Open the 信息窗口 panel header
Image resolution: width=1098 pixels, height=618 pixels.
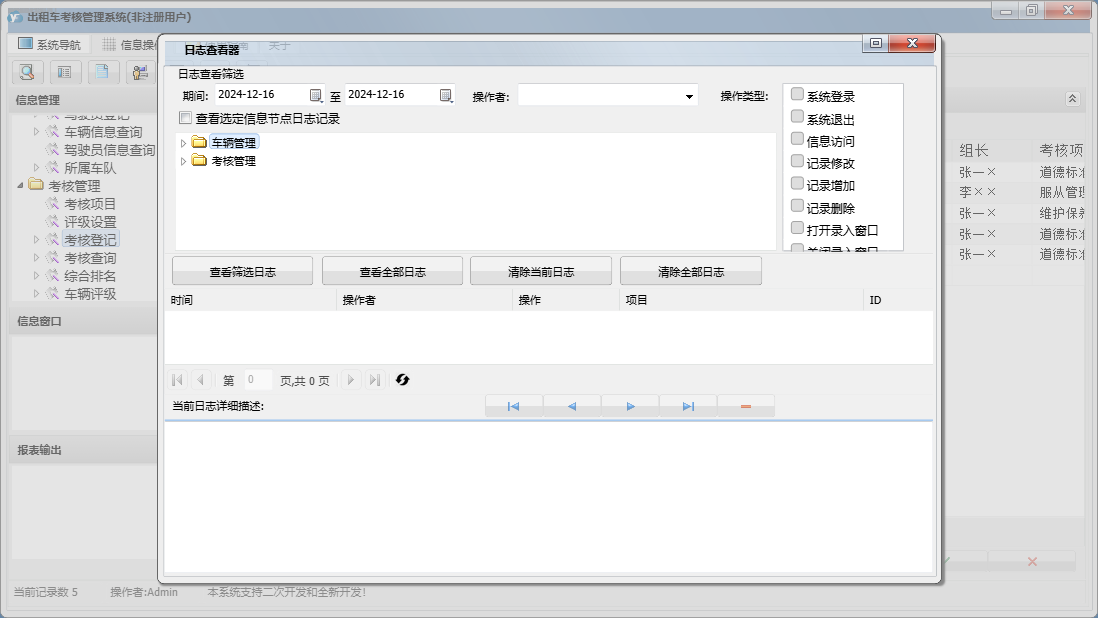83,321
